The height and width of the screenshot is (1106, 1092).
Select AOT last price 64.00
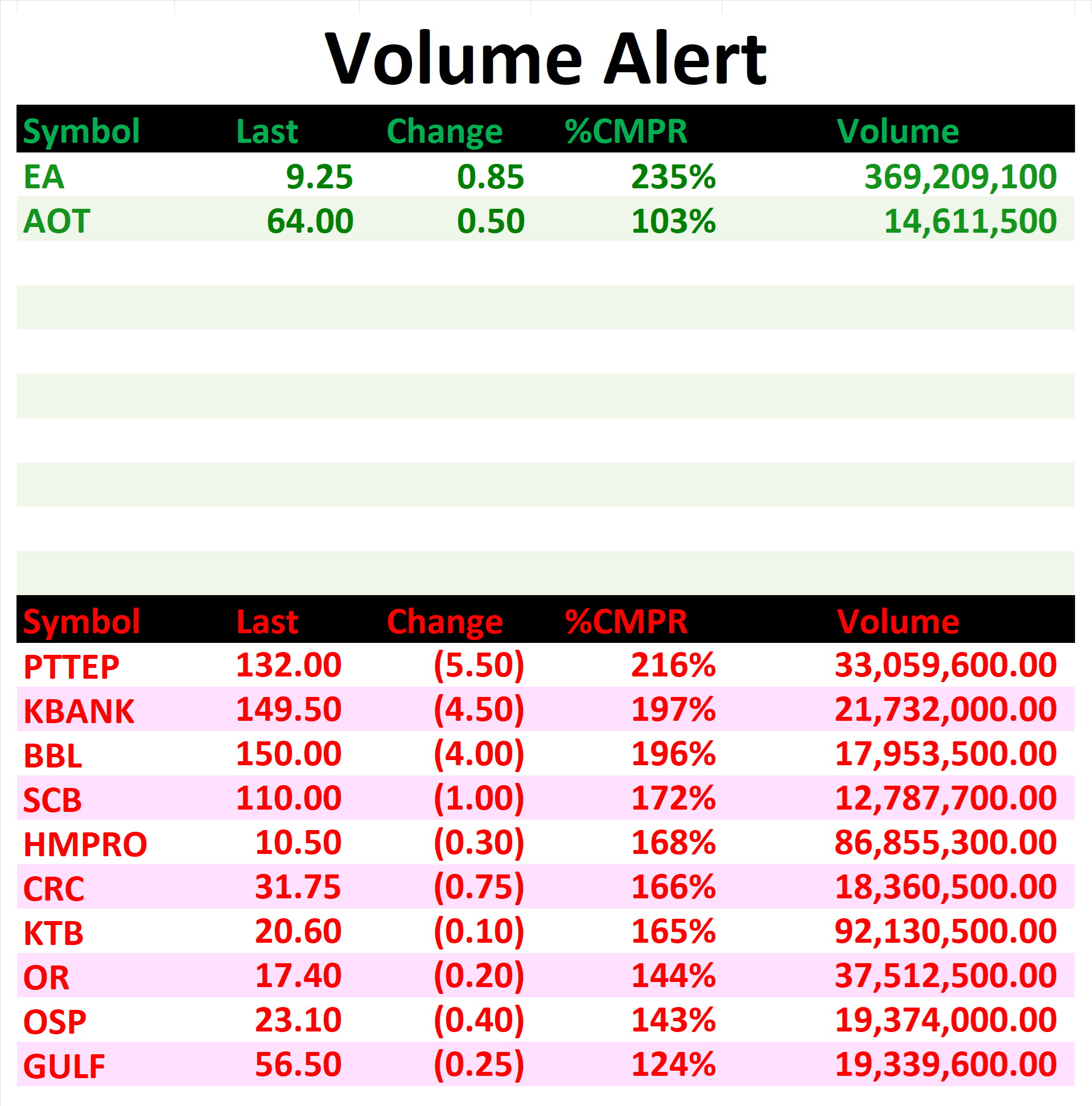click(x=310, y=221)
